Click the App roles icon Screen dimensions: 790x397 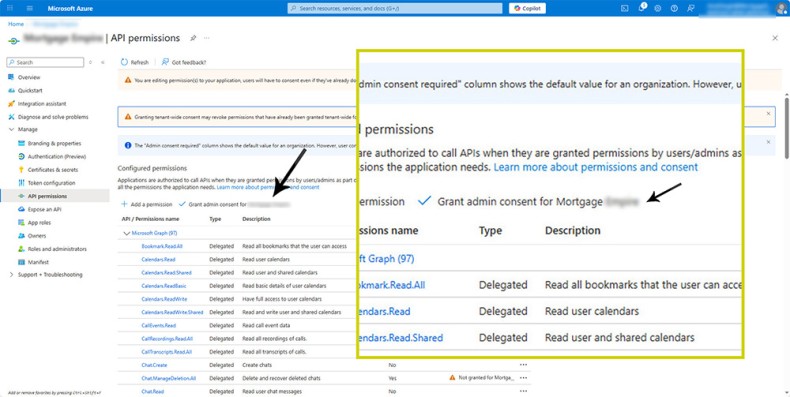pos(21,223)
